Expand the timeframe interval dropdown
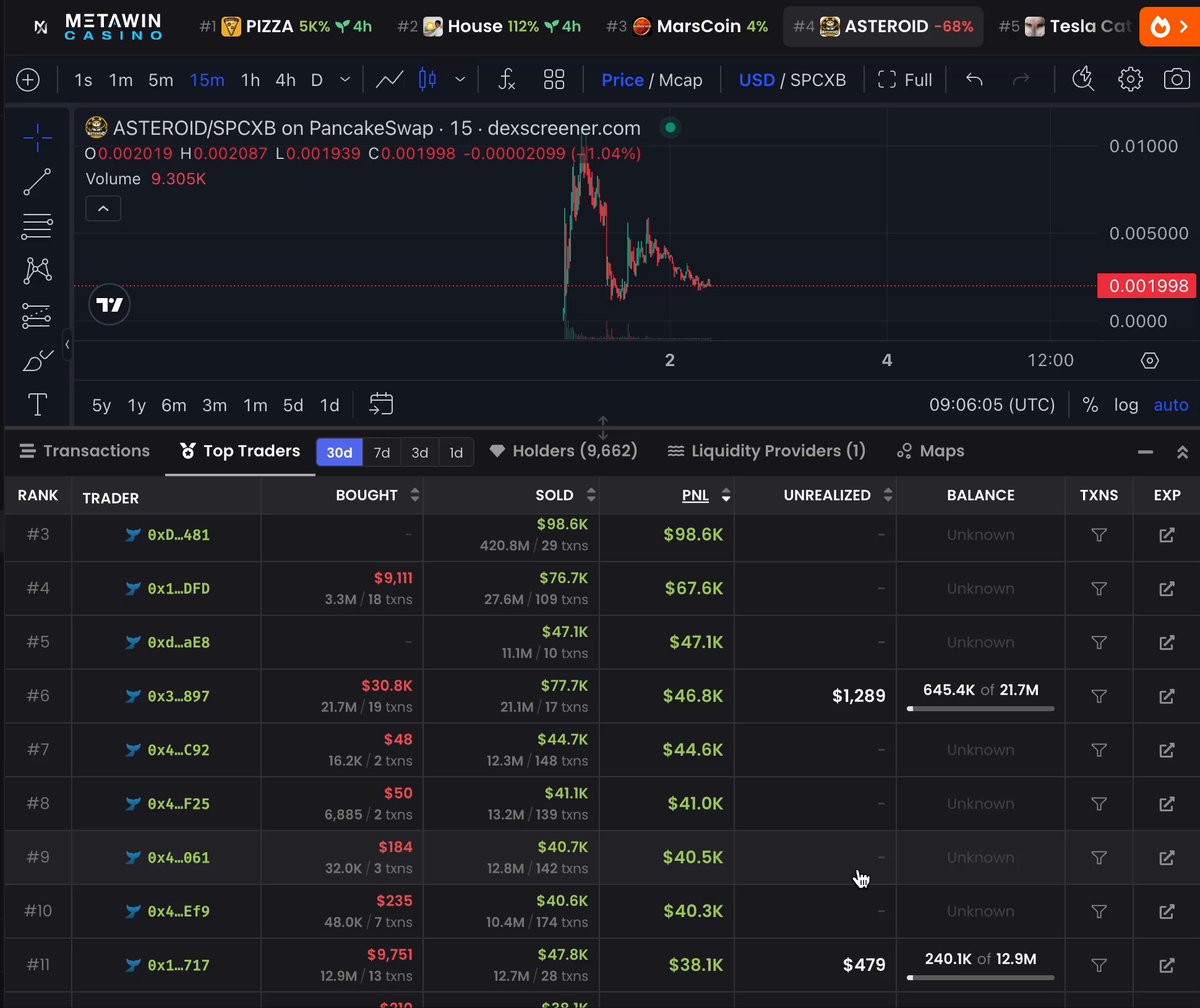The width and height of the screenshot is (1200, 1008). pos(345,80)
